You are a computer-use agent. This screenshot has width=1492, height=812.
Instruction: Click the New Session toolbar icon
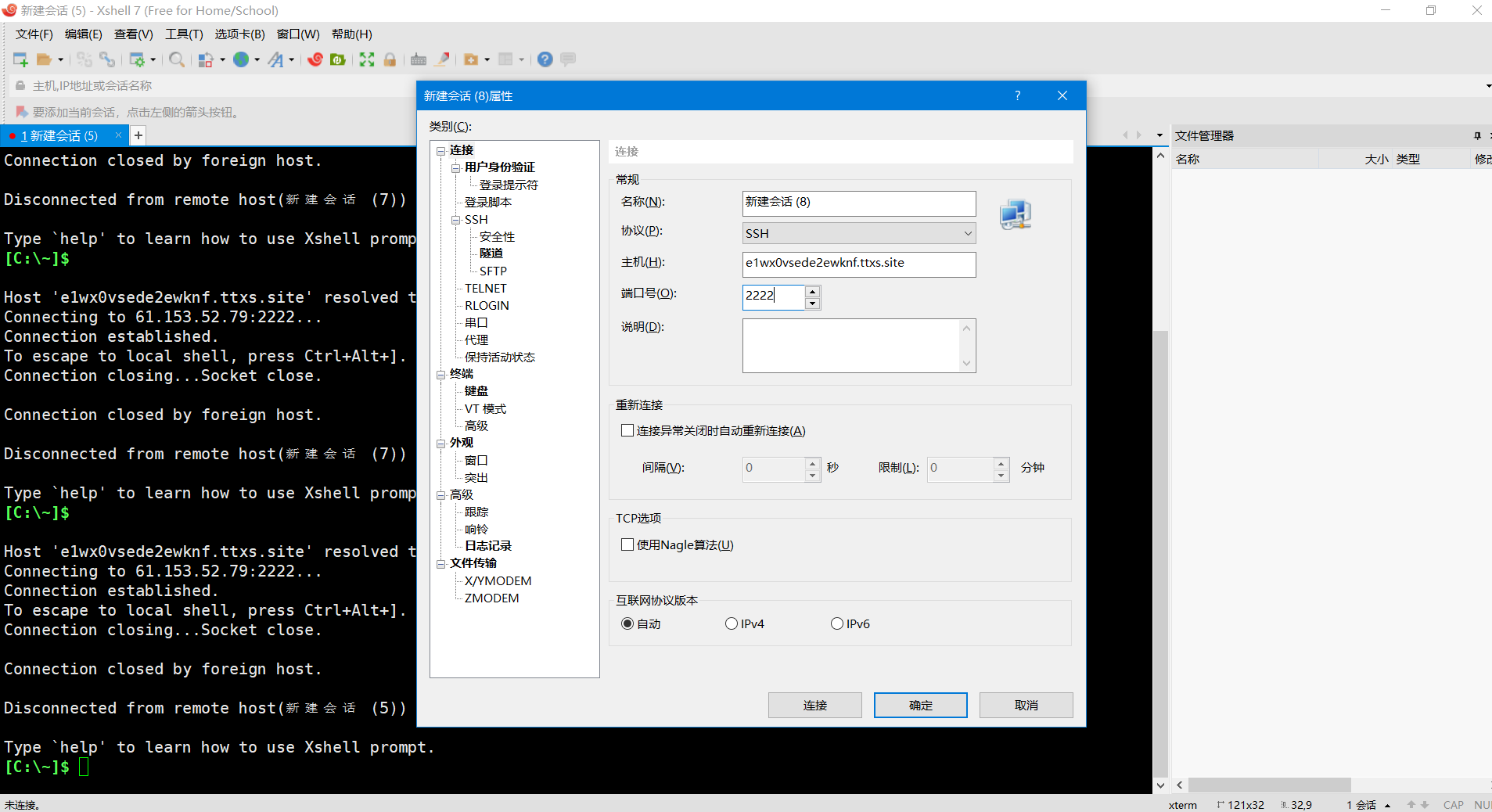[x=20, y=59]
